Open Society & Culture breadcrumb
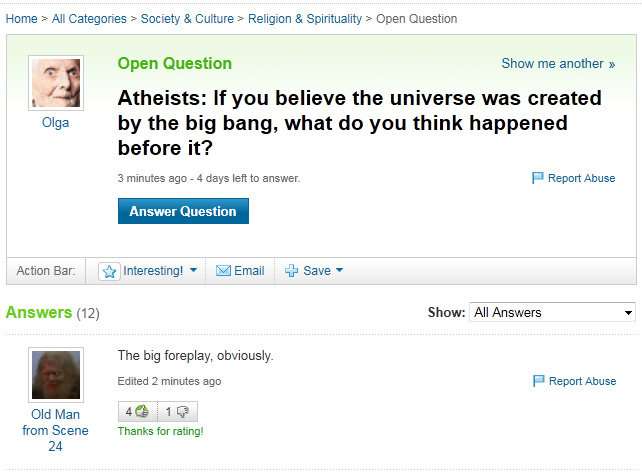Image resolution: width=642 pixels, height=472 pixels. (187, 19)
